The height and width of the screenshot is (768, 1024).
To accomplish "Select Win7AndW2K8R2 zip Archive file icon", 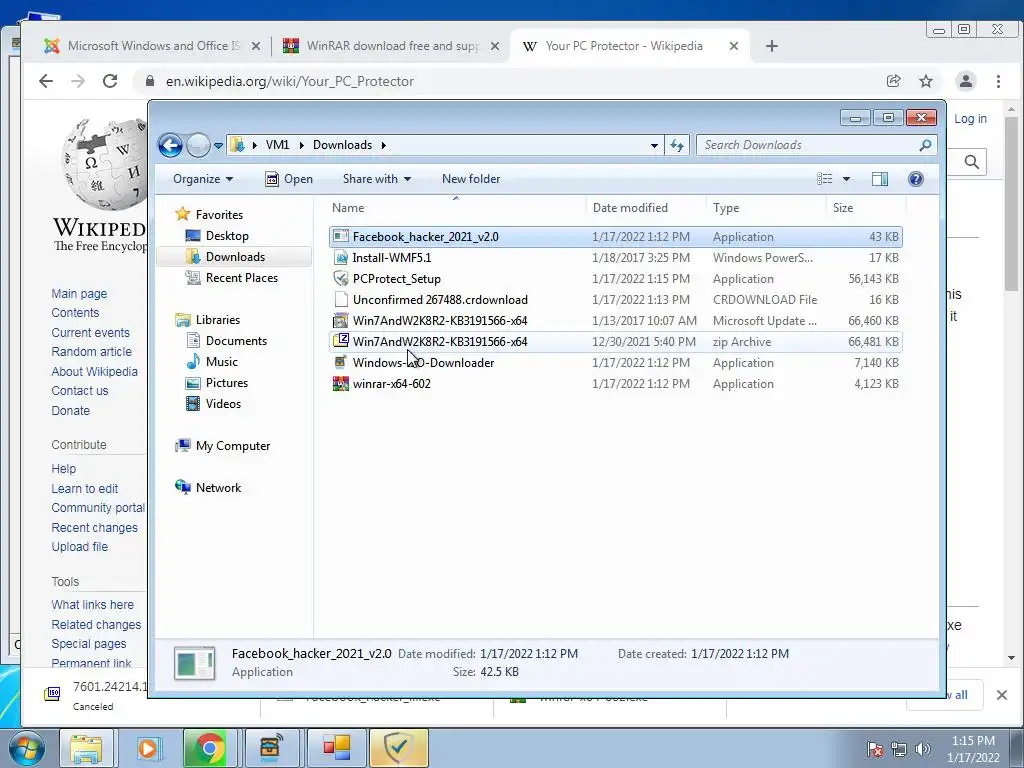I will pyautogui.click(x=340, y=341).
